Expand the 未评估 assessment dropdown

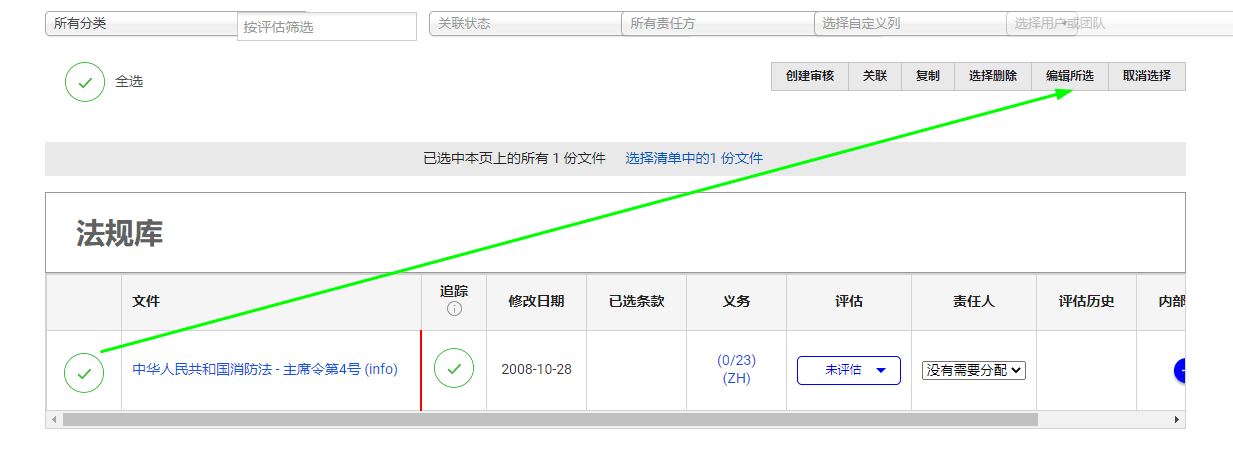coord(848,370)
